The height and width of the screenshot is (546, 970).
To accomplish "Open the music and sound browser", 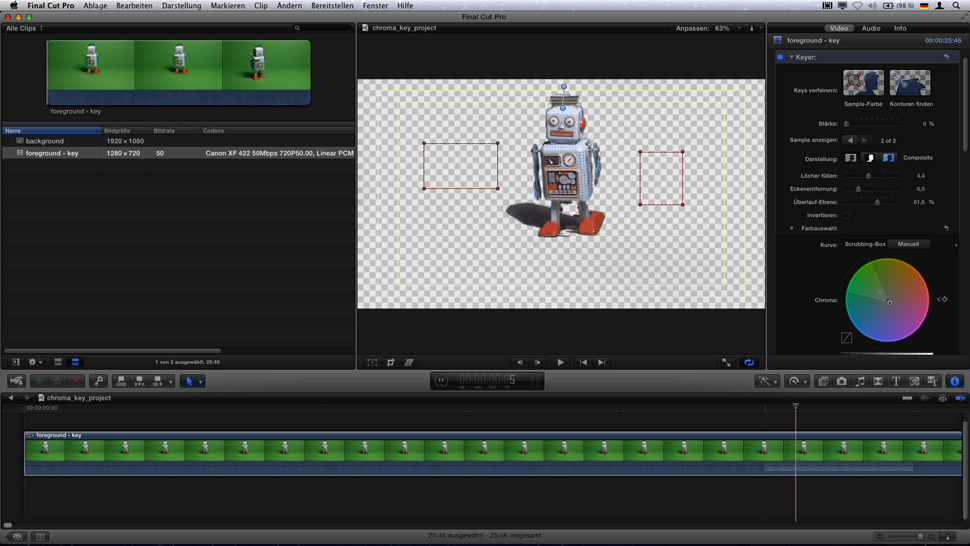I will pos(860,381).
